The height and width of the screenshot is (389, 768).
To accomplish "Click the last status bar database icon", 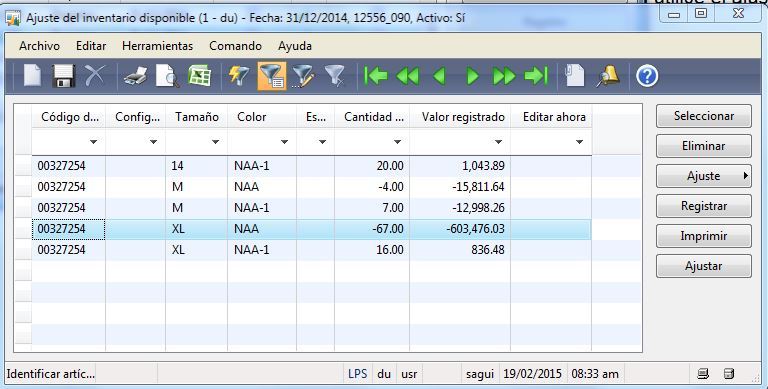I will click(729, 374).
